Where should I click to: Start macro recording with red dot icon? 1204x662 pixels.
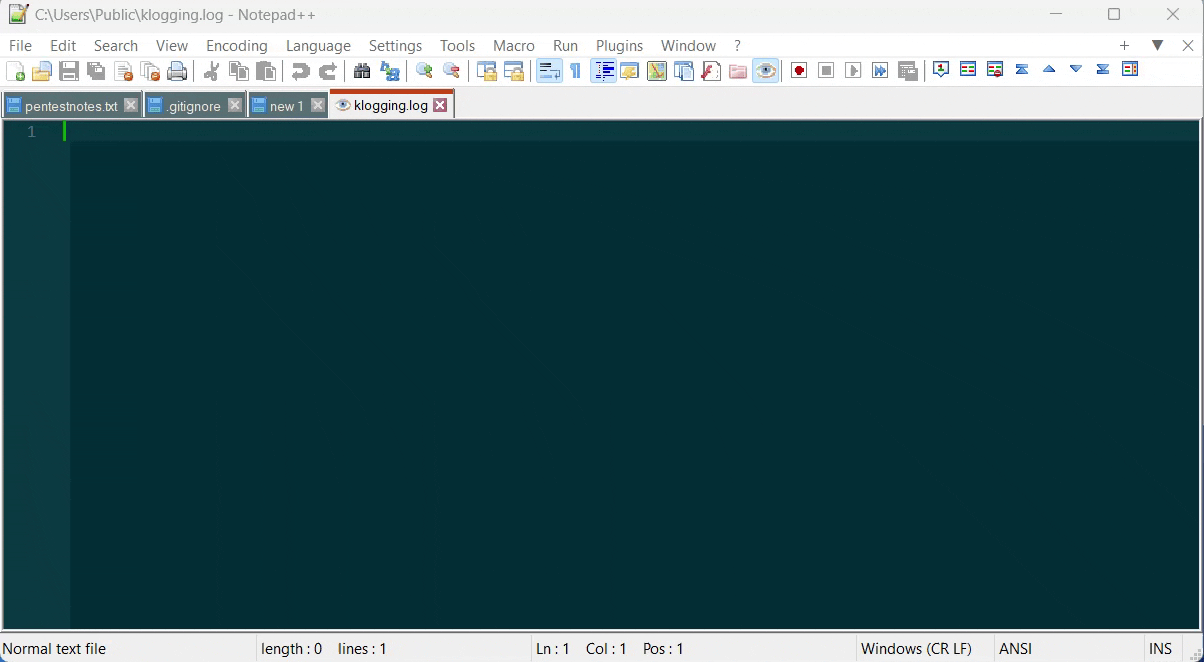pyautogui.click(x=798, y=70)
